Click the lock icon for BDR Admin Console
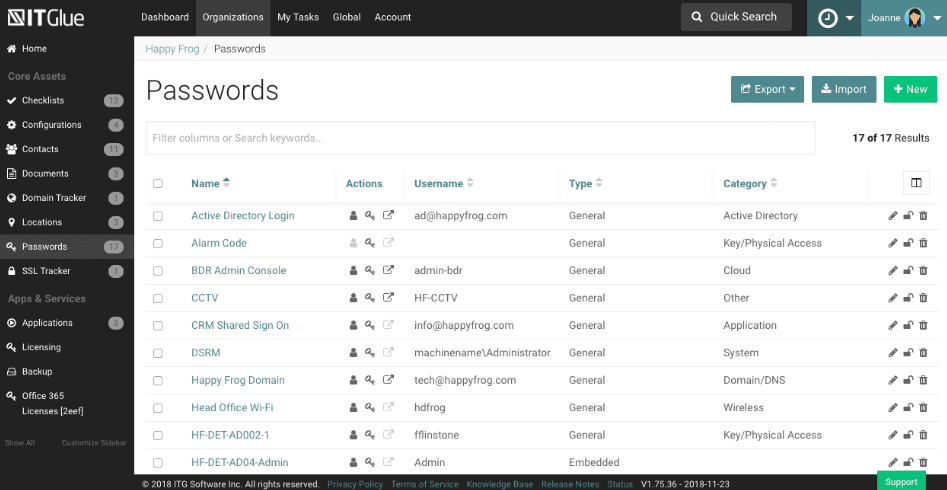Viewport: 947px width, 490px height. click(x=908, y=271)
